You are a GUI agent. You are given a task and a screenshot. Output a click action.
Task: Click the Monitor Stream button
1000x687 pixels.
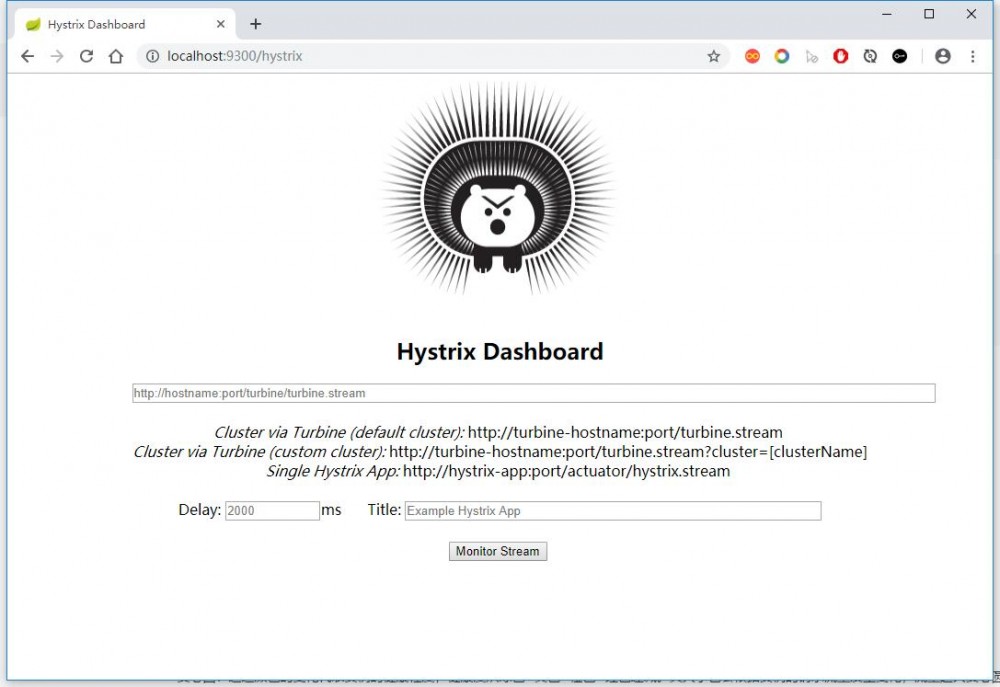[498, 551]
